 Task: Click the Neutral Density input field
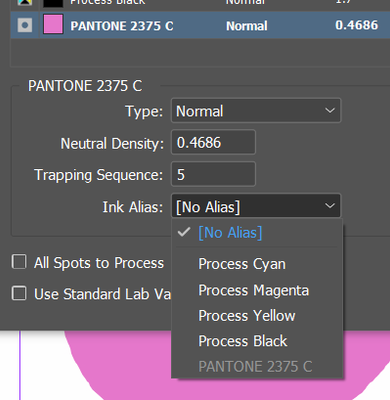213,143
